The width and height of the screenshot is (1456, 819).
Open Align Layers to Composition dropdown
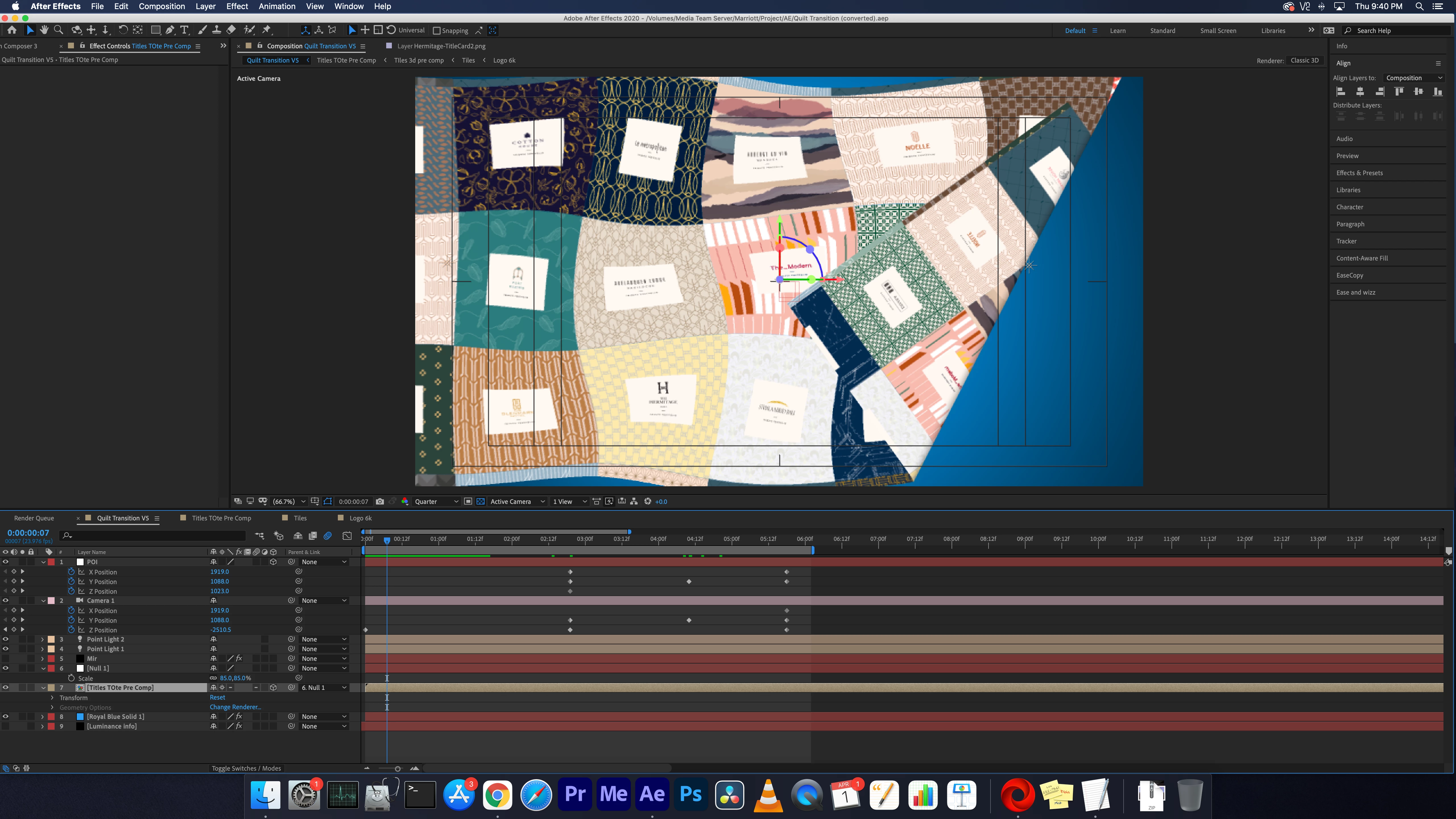[1414, 78]
